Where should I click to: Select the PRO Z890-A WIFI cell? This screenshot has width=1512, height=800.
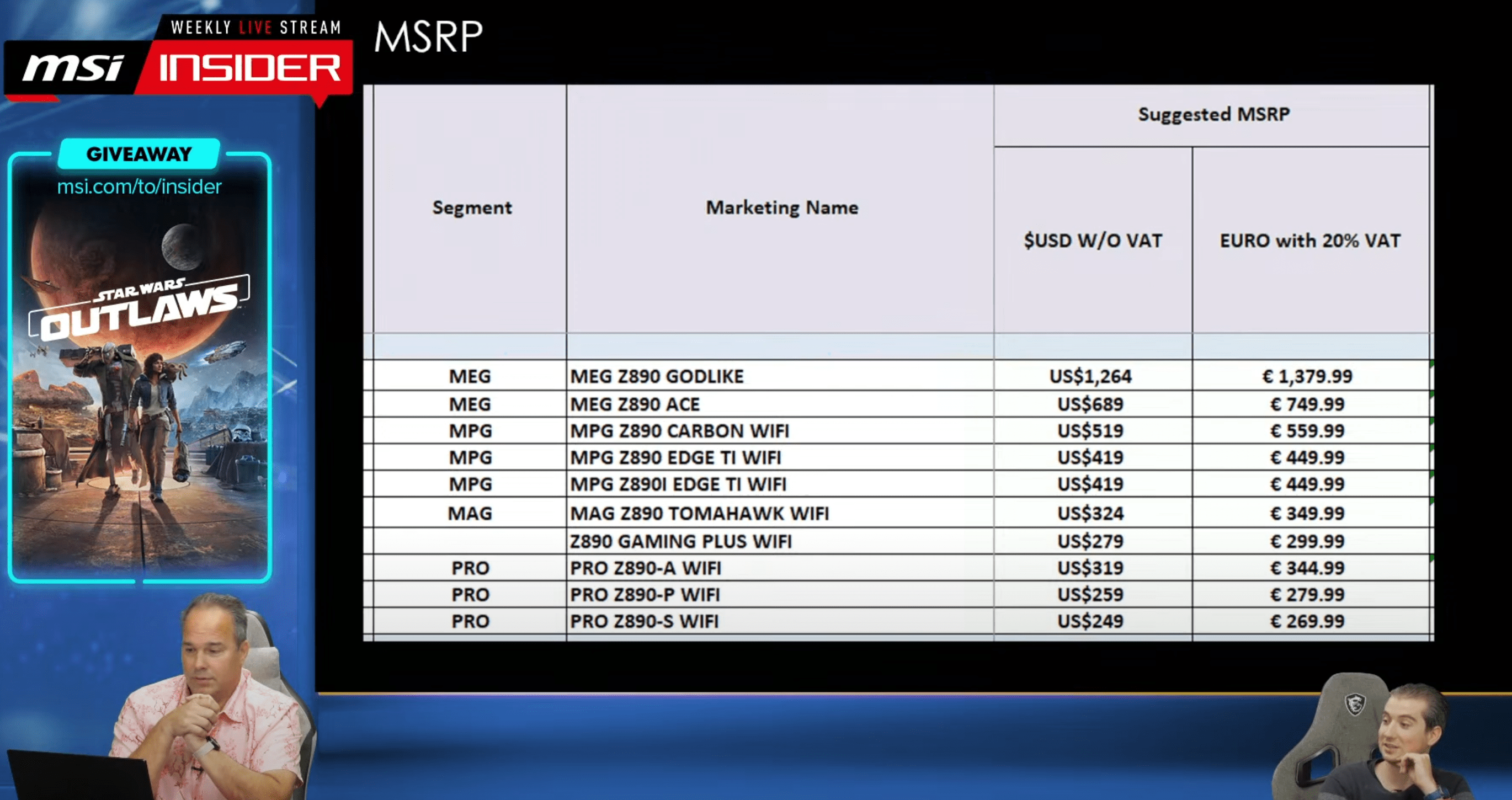780,568
